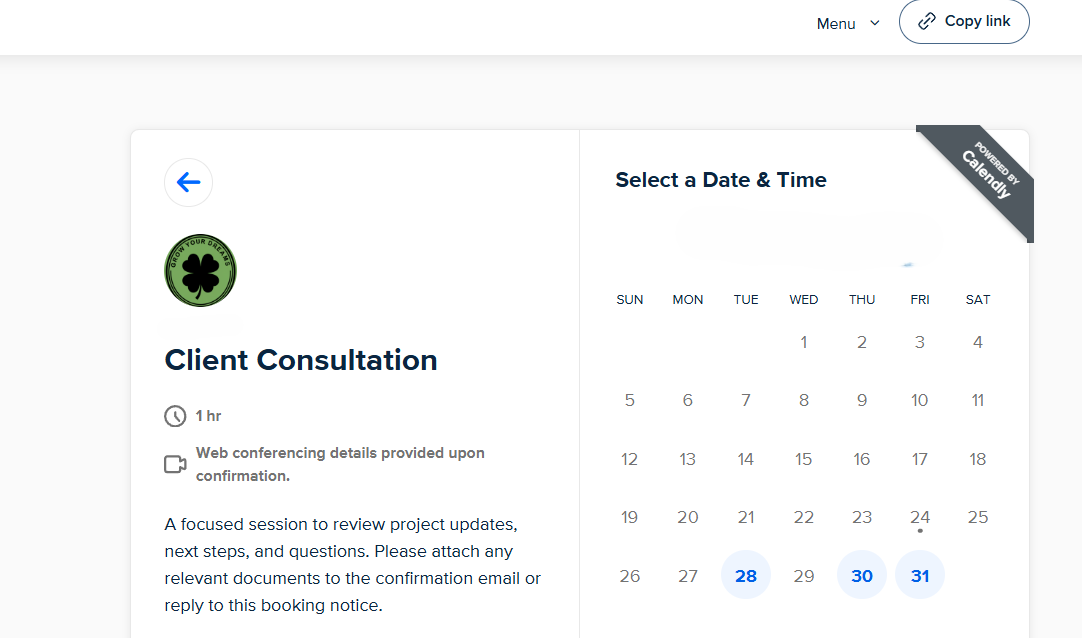Click date 15 in the calendar

pyautogui.click(x=804, y=459)
